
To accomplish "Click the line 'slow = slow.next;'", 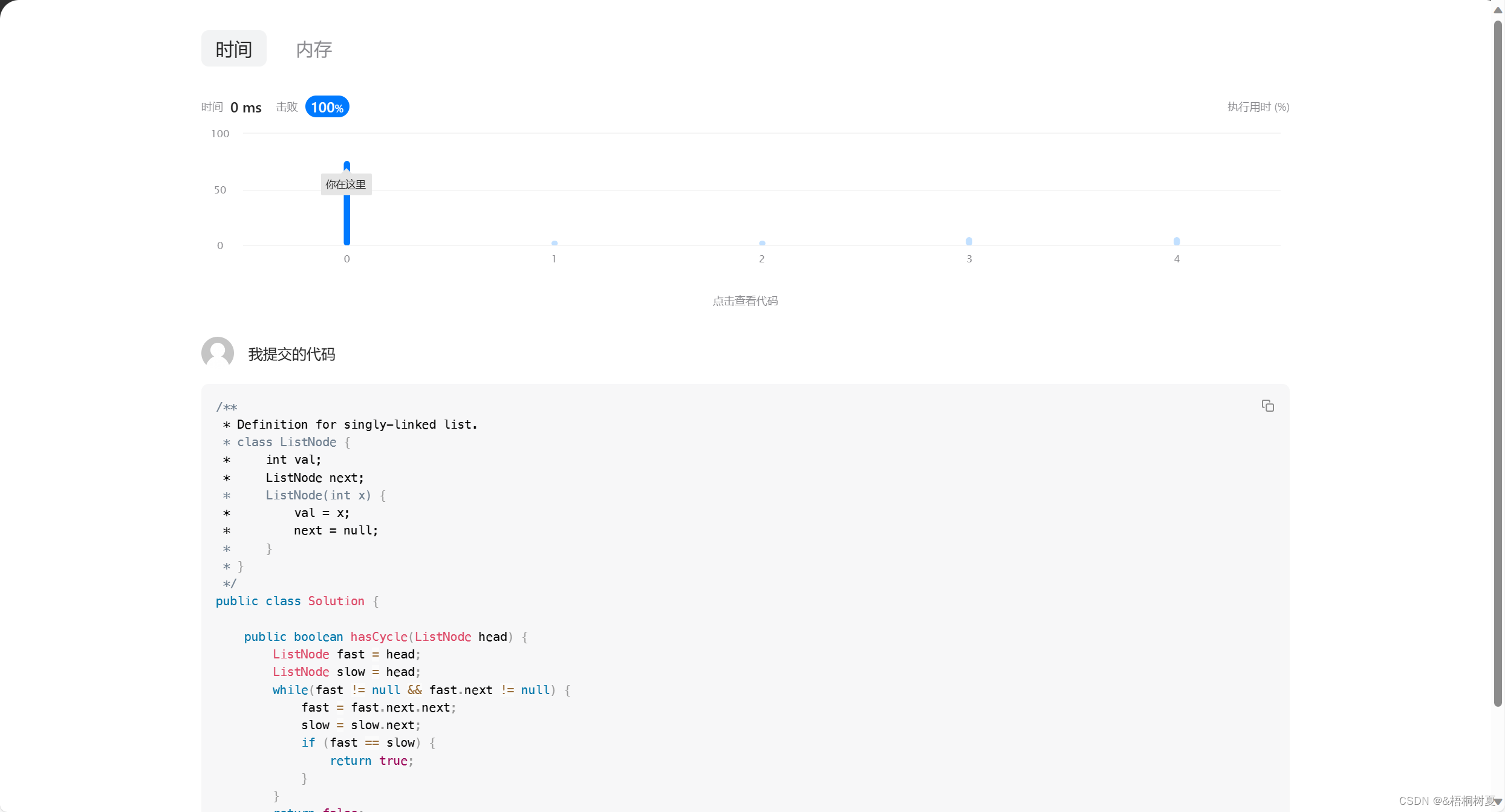I will (361, 725).
